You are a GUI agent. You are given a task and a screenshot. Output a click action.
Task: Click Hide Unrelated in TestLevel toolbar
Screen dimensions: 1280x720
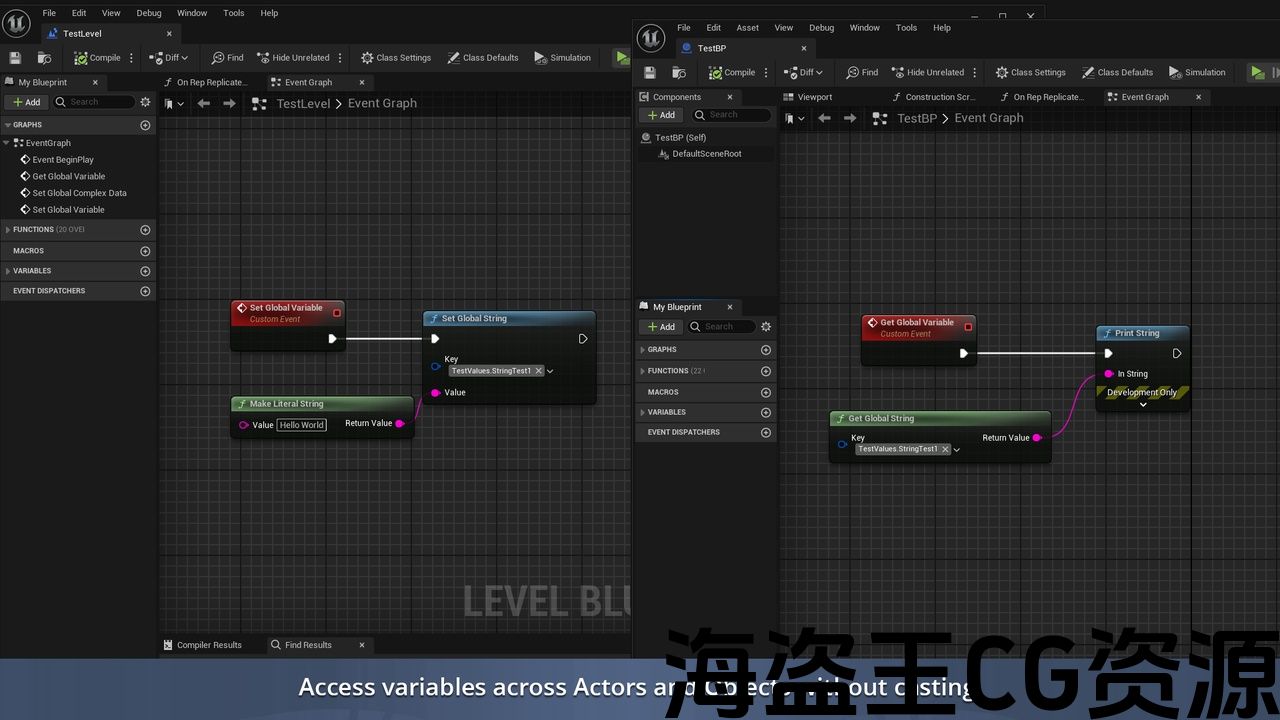293,58
